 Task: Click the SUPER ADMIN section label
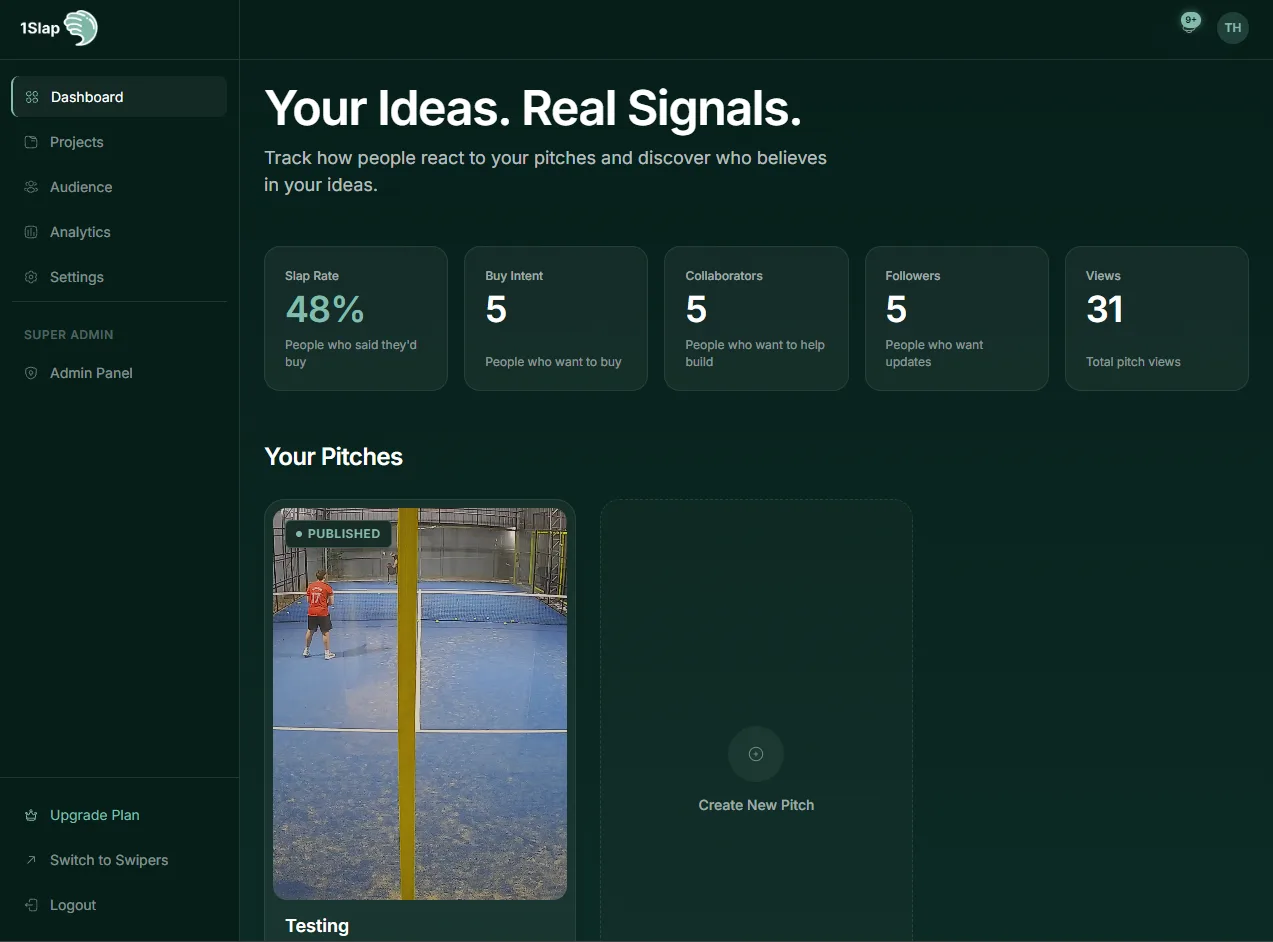(x=69, y=335)
